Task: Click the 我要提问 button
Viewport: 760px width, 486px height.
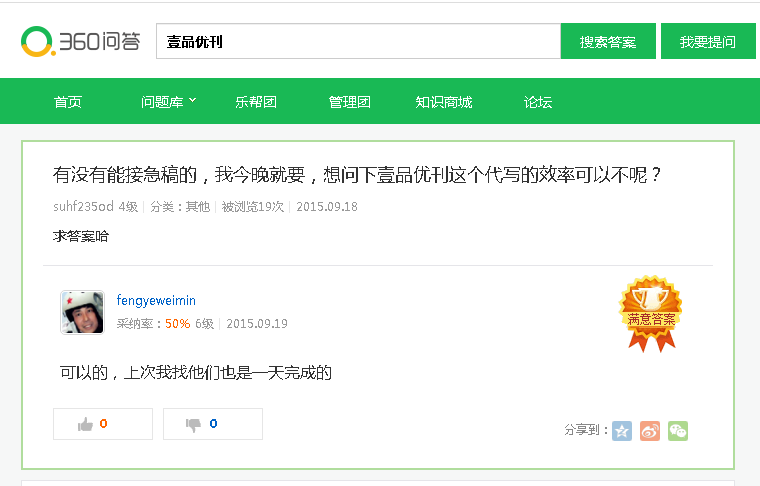Action: pyautogui.click(x=708, y=41)
